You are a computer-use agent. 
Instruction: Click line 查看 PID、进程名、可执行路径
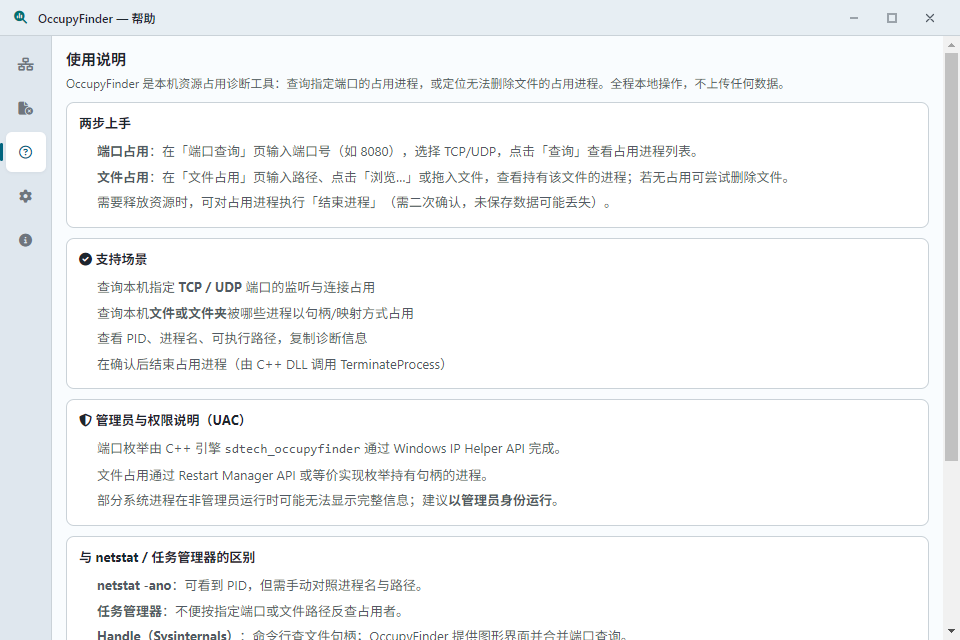232,338
